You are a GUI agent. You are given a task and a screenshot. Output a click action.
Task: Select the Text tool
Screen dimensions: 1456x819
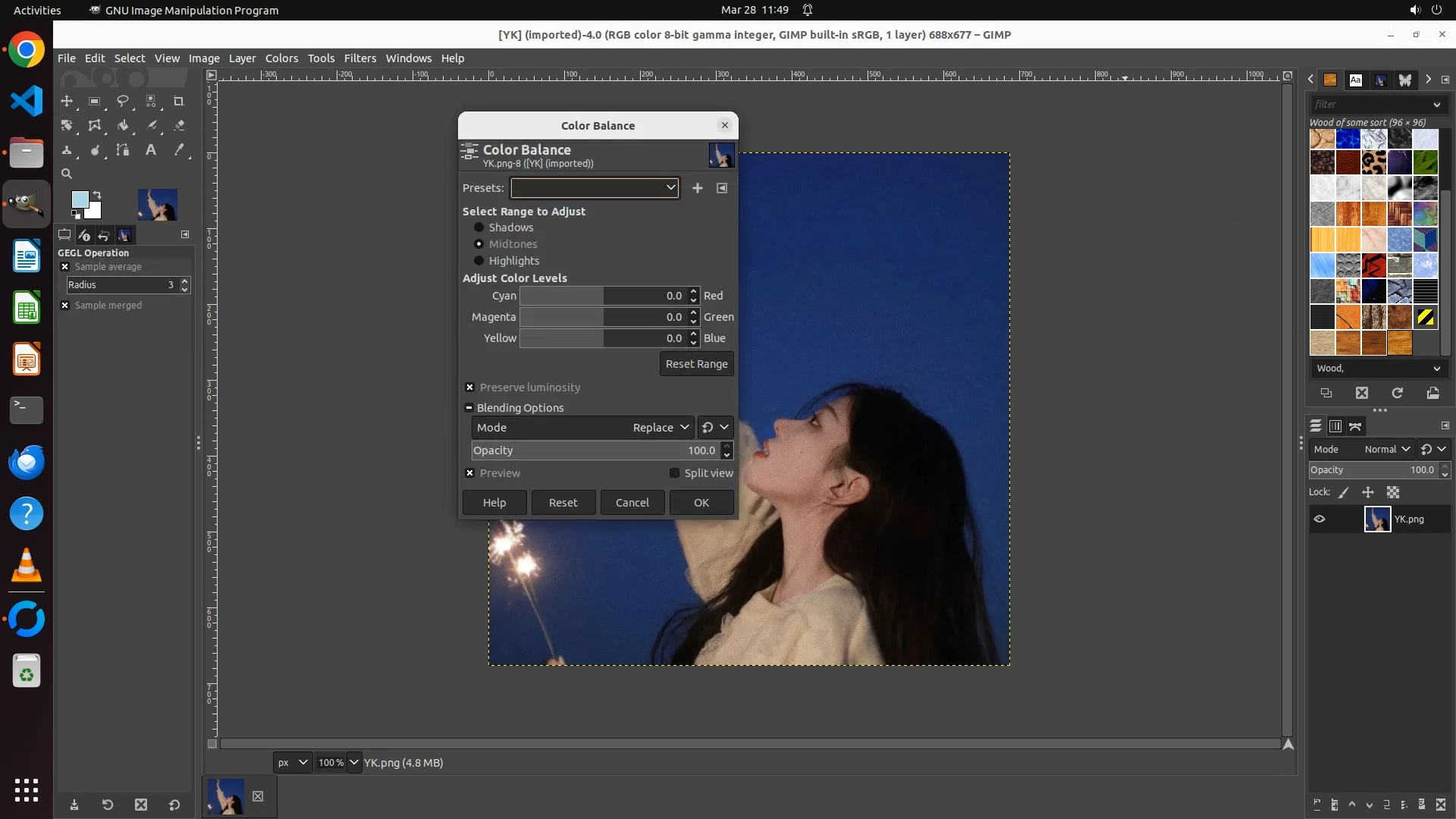click(x=151, y=150)
